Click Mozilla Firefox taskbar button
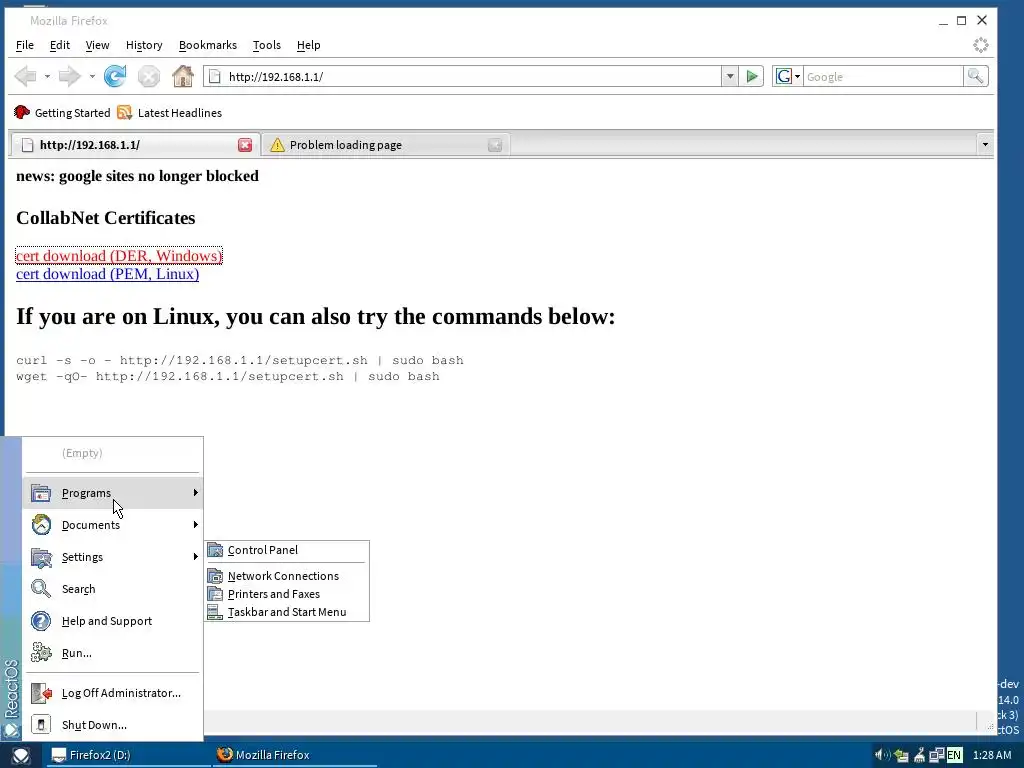 point(295,756)
